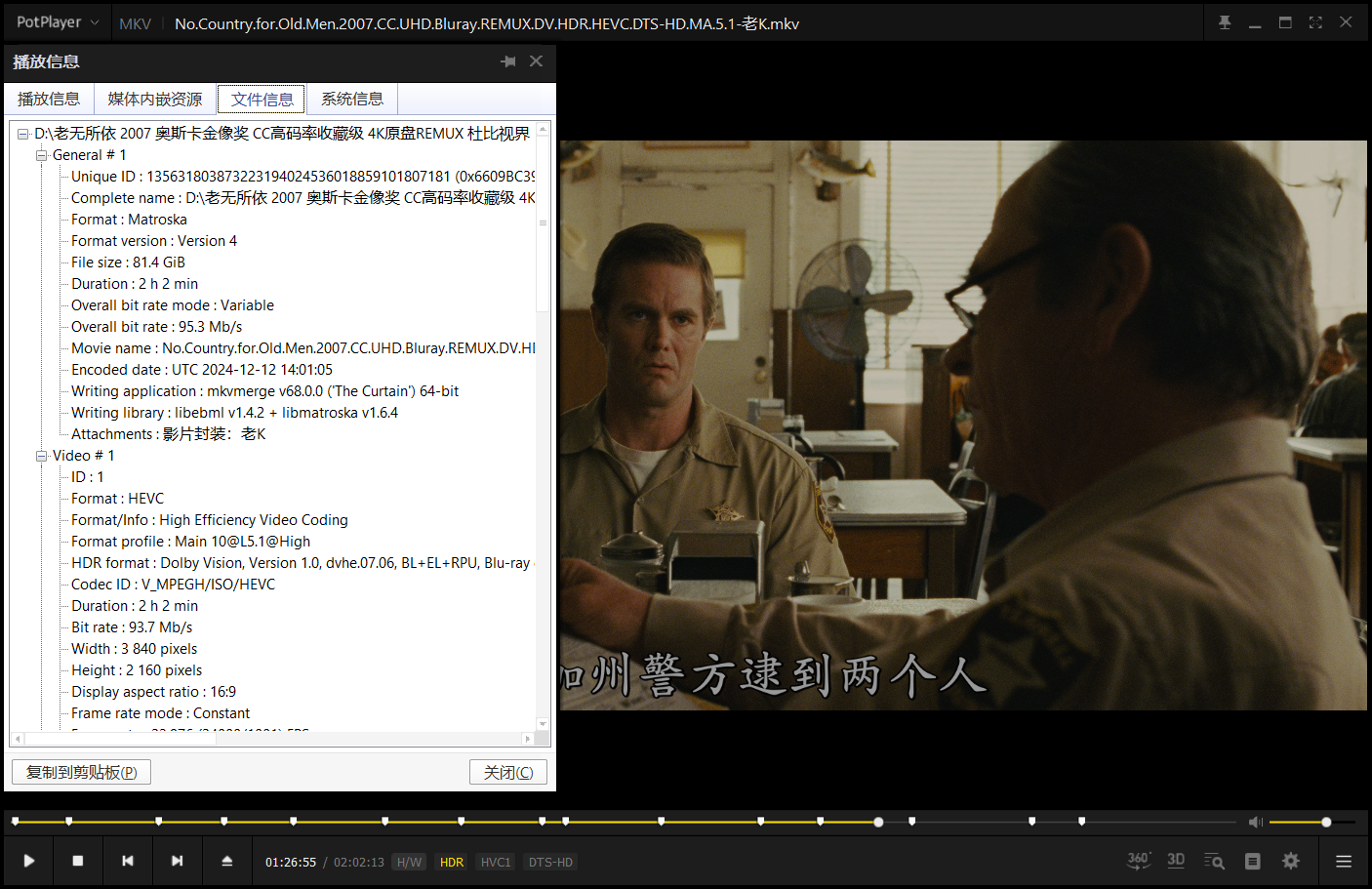Click the DTS-HD audio codec indicator
The width and height of the screenshot is (1372, 889).
[x=550, y=862]
